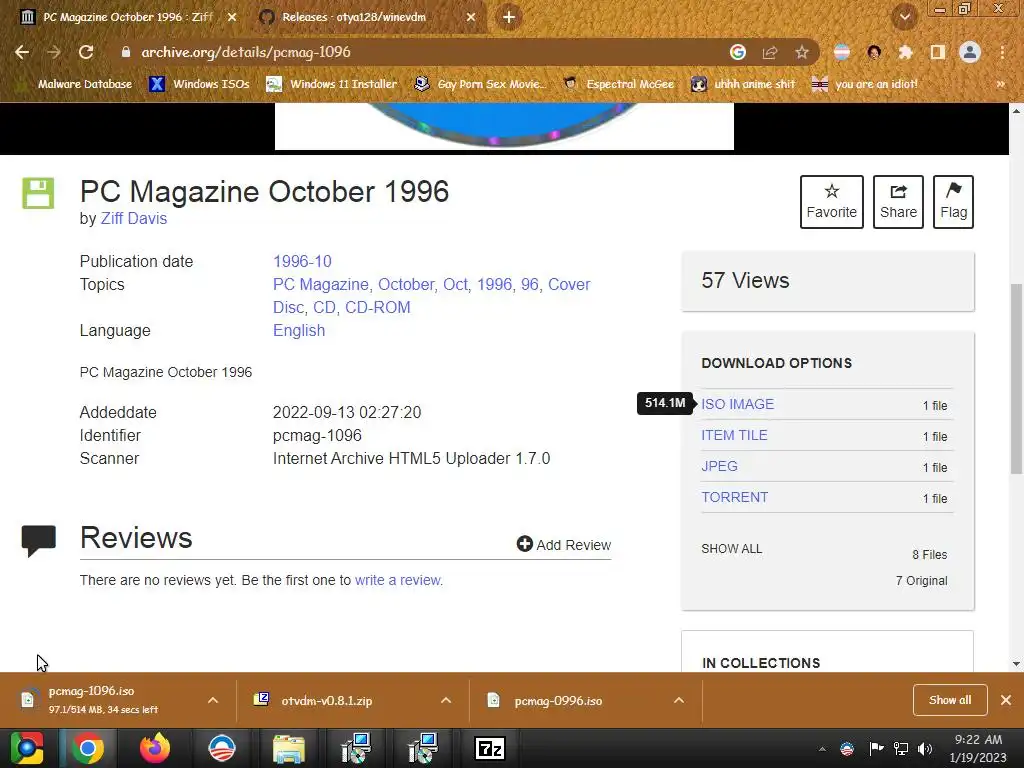Close the Releases otya128/winevdm tab
This screenshot has width=1024, height=768.
pos(471,18)
